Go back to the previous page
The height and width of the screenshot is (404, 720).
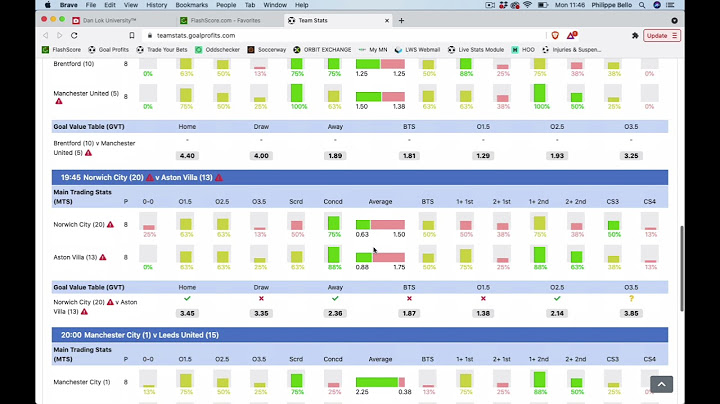pyautogui.click(x=45, y=35)
